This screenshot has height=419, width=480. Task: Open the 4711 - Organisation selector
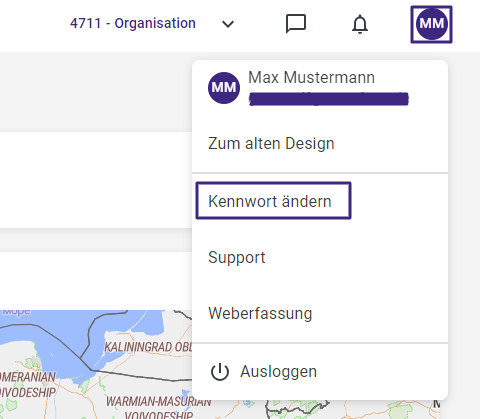click(x=133, y=23)
